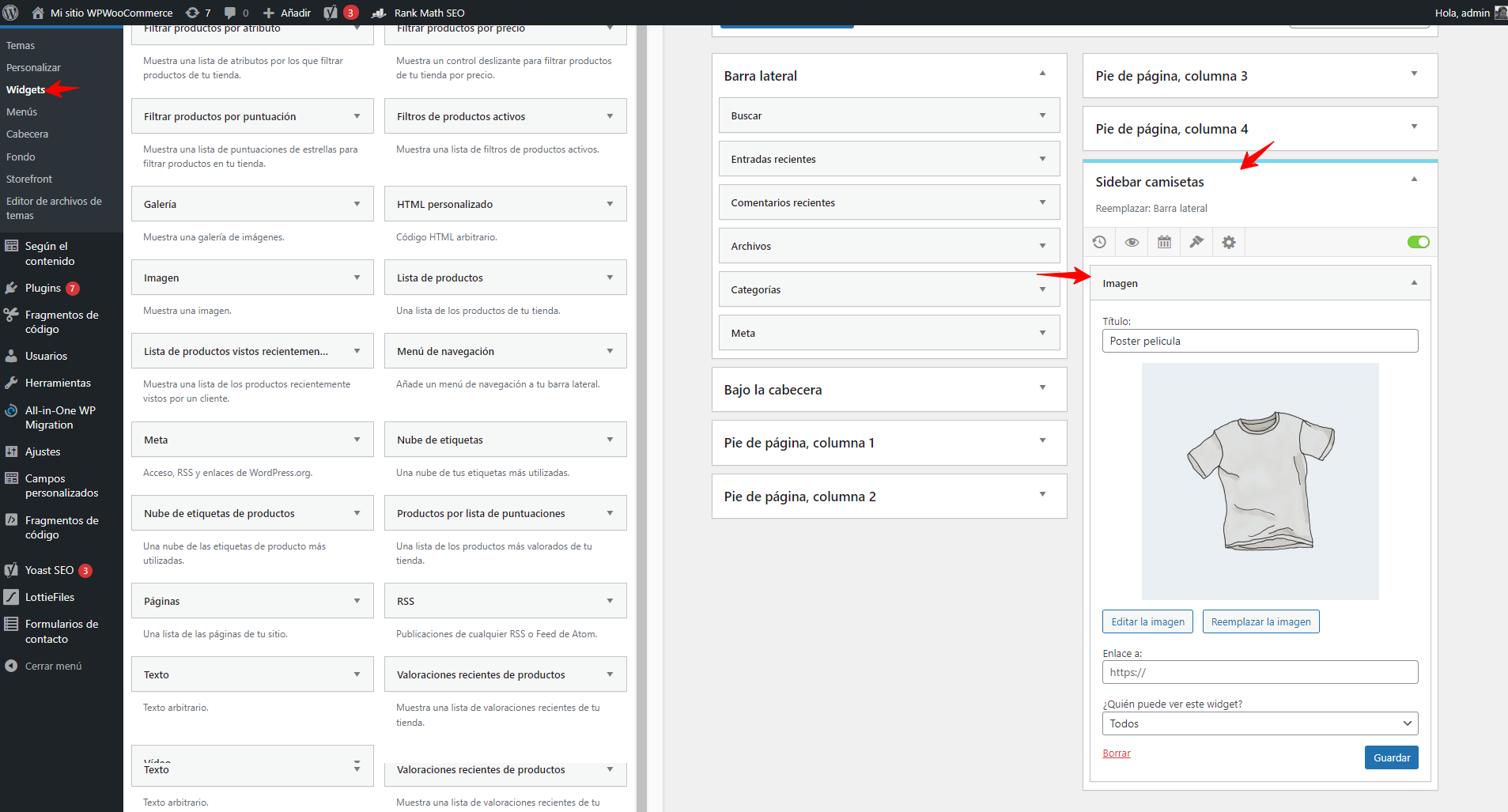Click the LottieFiles sidebar icon
The height and width of the screenshot is (812, 1508).
pyautogui.click(x=11, y=597)
